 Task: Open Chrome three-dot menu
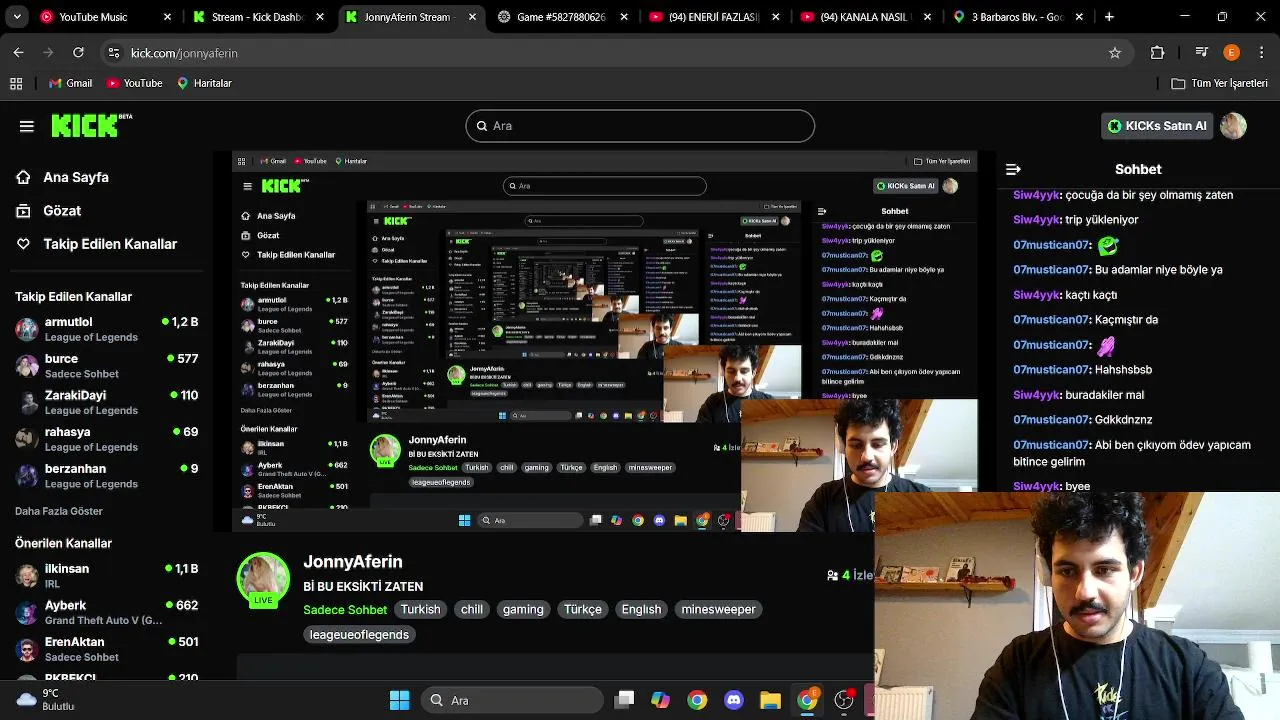click(x=1262, y=53)
